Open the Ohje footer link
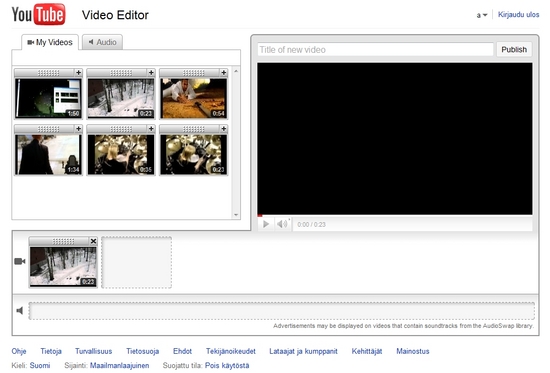 pyautogui.click(x=19, y=351)
